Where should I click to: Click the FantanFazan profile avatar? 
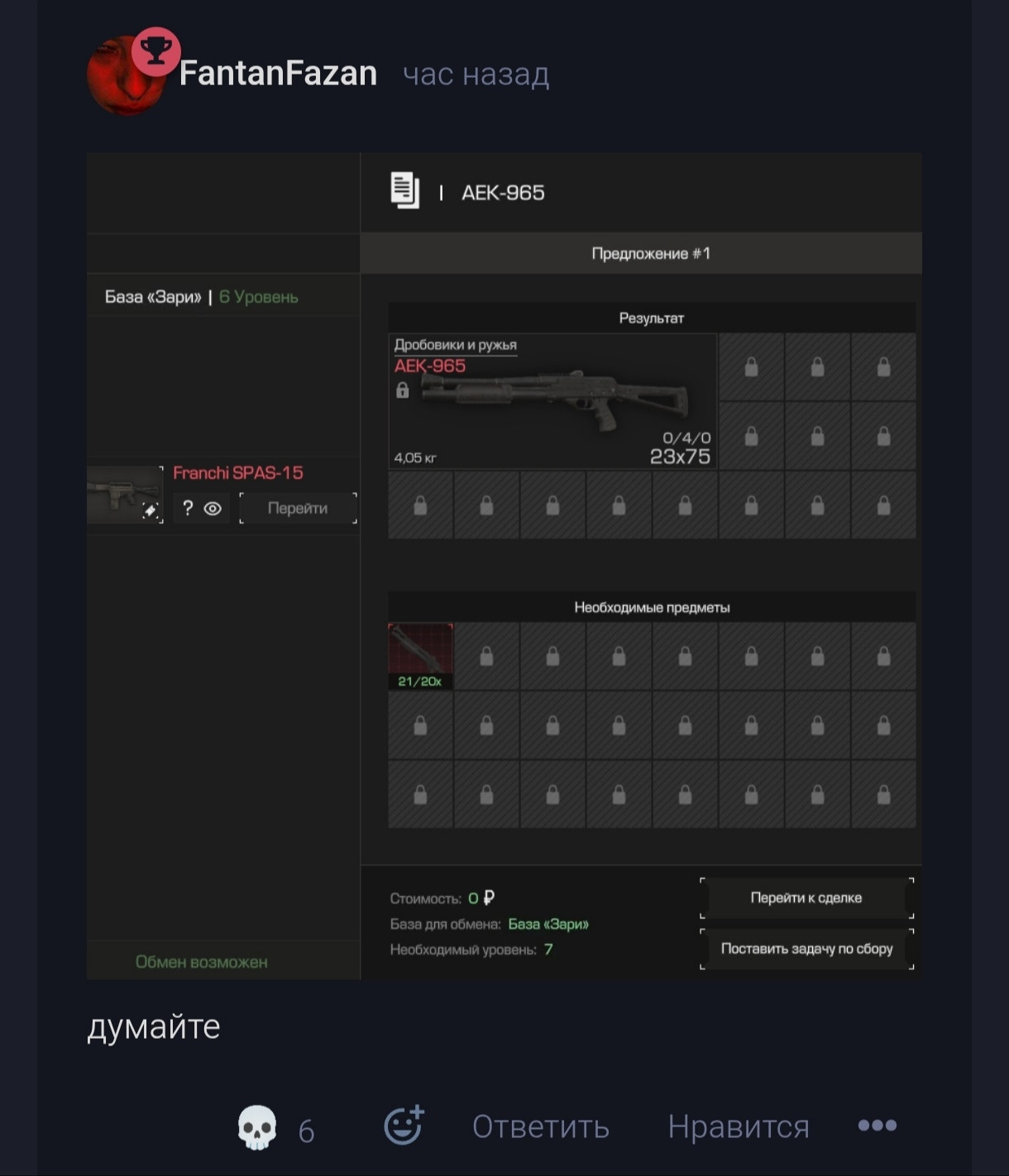pos(127,76)
